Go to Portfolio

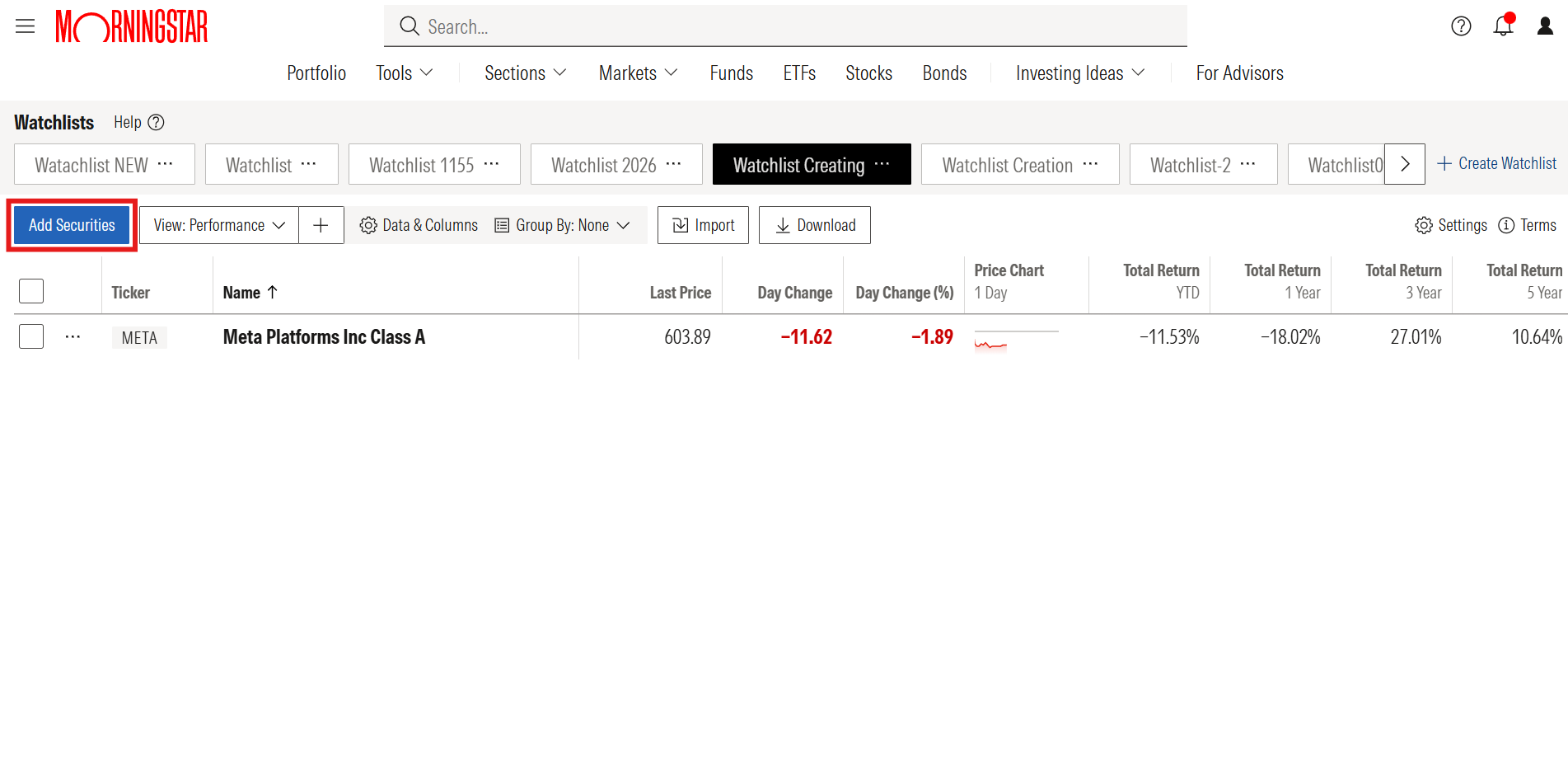(316, 73)
